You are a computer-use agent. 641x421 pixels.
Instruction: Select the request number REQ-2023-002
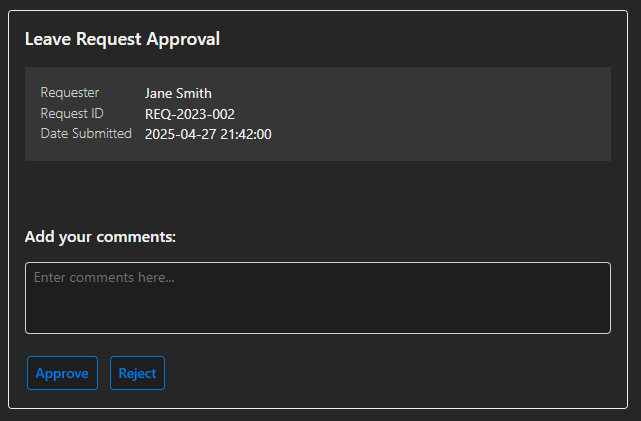(x=190, y=114)
